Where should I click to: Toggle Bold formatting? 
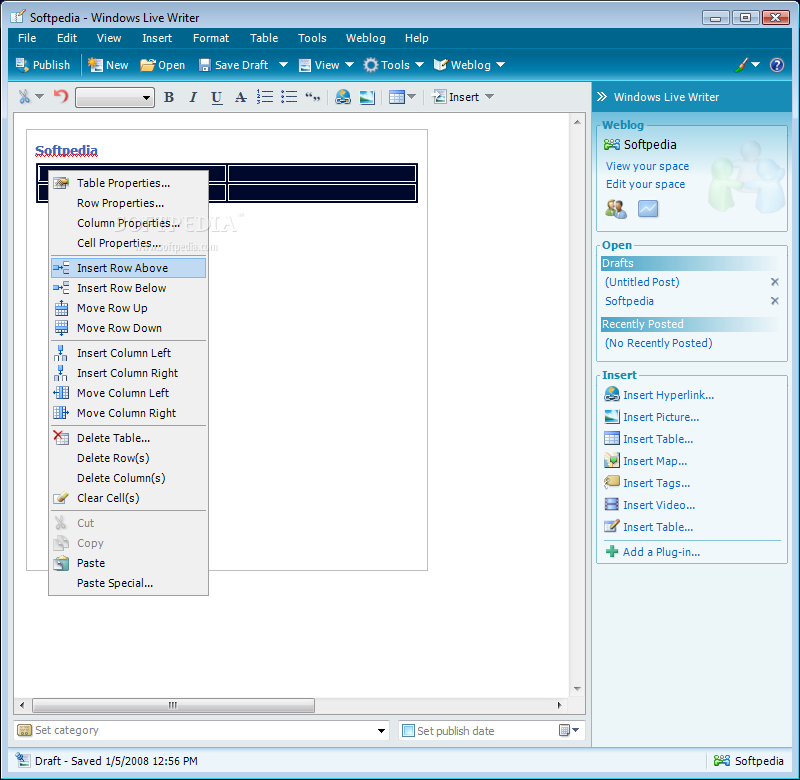coord(169,97)
